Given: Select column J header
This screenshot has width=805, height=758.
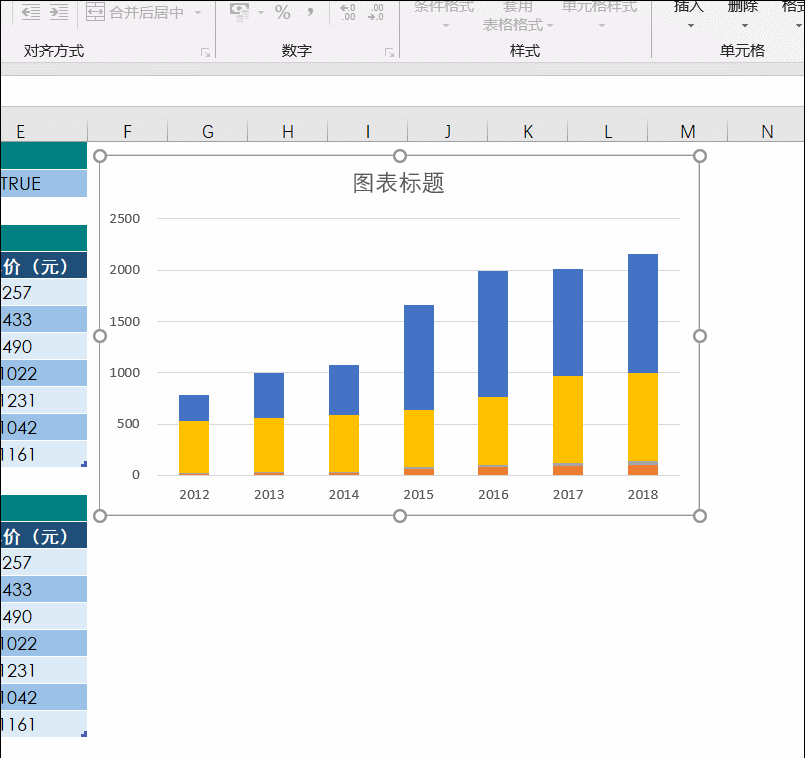Looking at the screenshot, I should click(x=448, y=131).
